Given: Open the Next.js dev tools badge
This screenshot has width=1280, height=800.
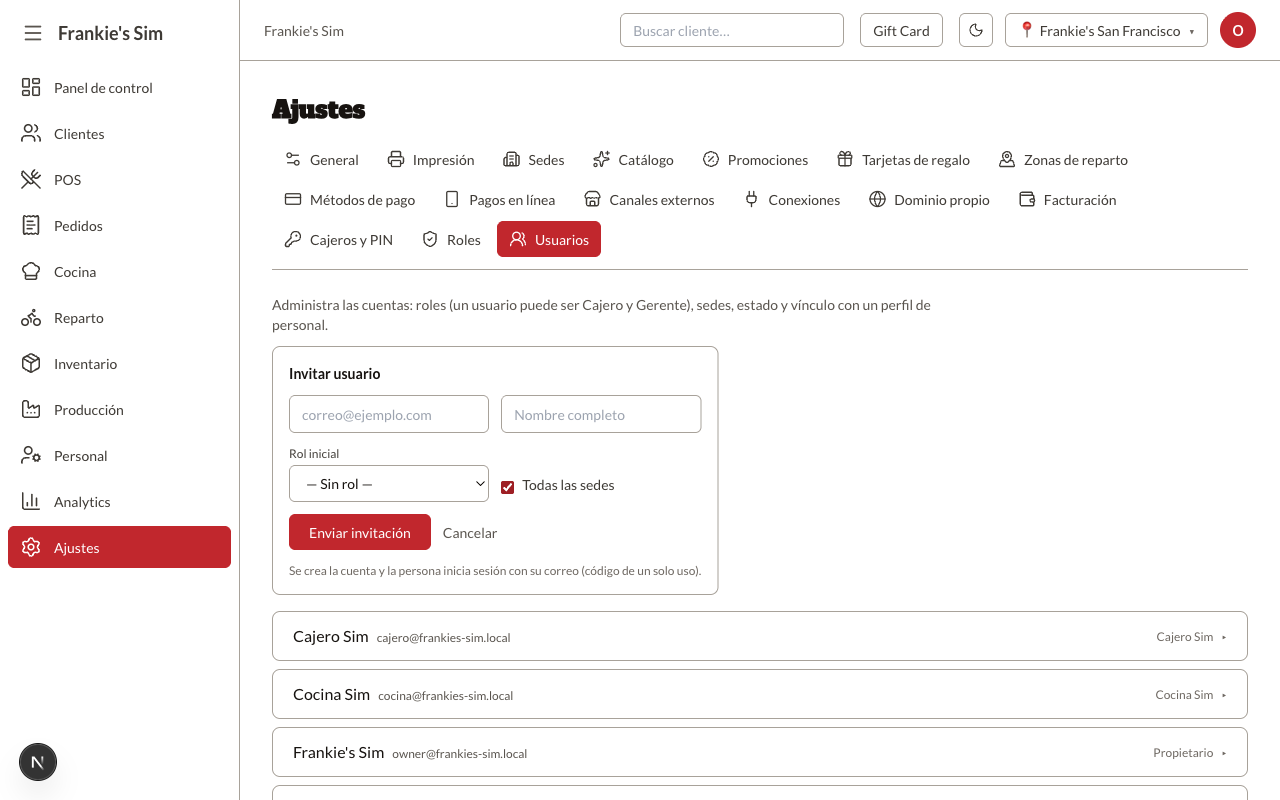Looking at the screenshot, I should [x=38, y=762].
